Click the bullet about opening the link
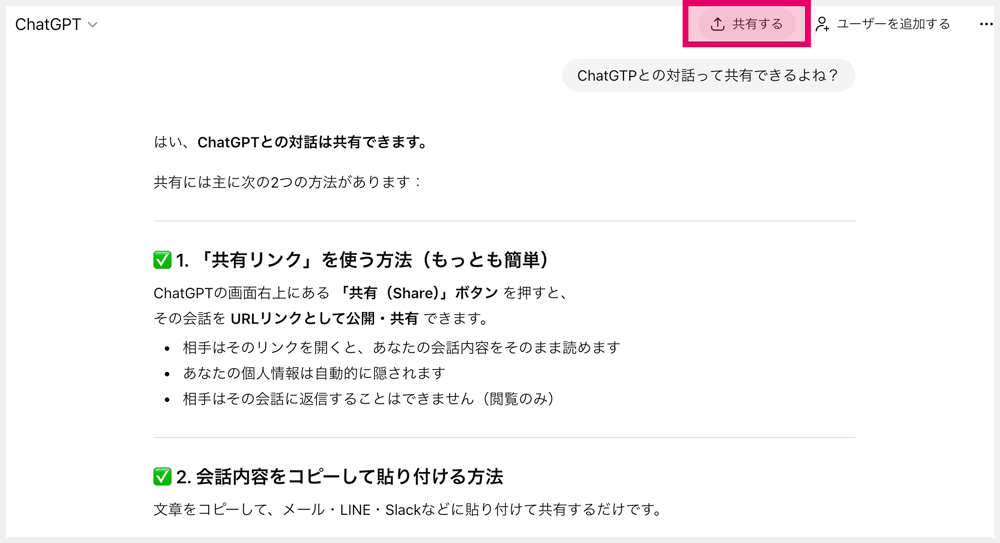Image resolution: width=1000 pixels, height=543 pixels. coord(401,347)
